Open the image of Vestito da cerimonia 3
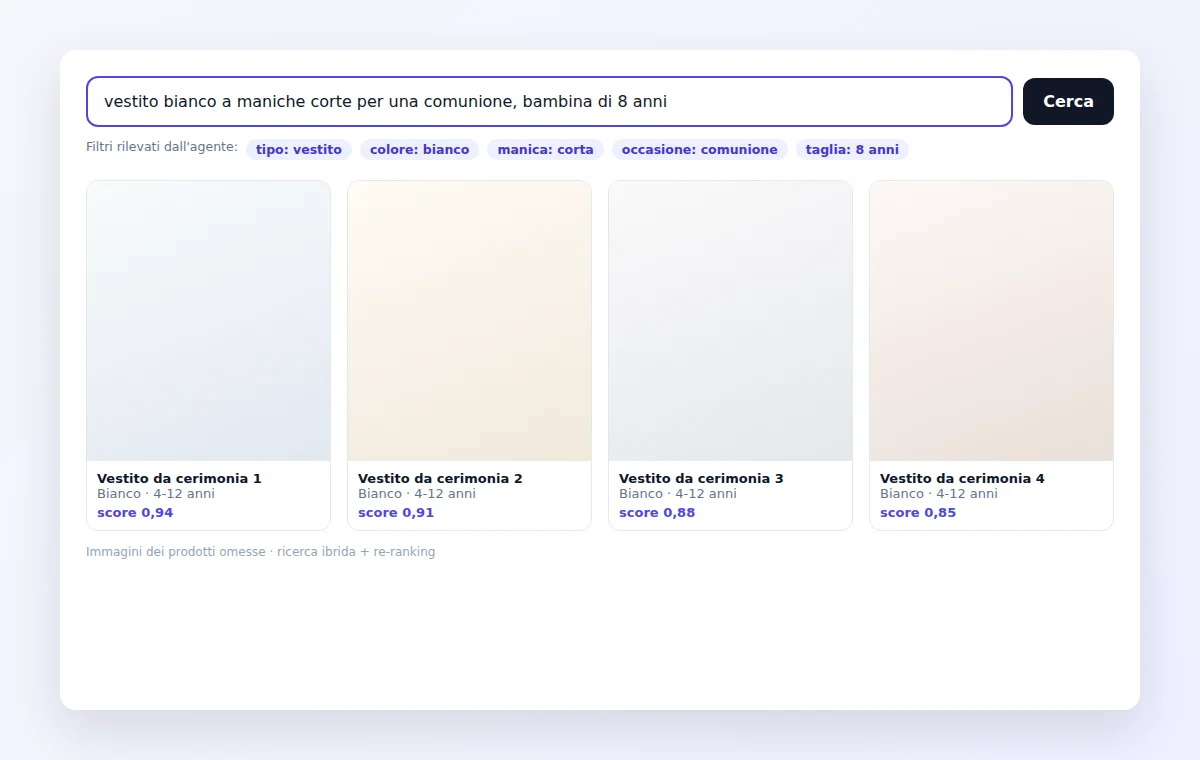The image size is (1200, 760). point(730,321)
